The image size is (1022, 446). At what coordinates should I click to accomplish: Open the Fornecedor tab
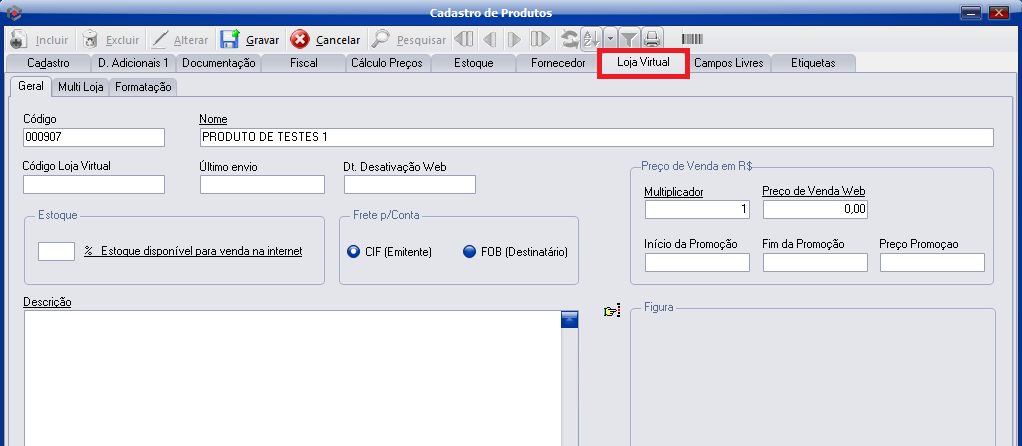[558, 63]
